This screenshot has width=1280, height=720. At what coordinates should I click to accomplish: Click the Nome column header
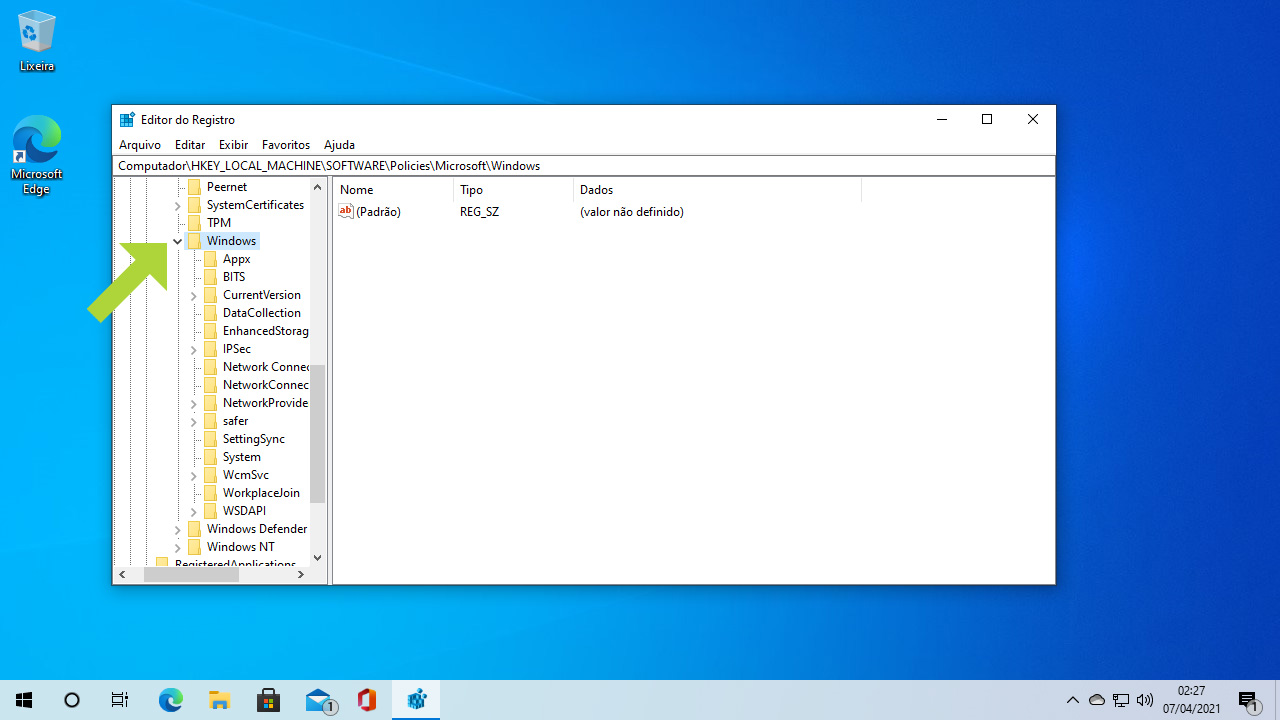point(393,190)
